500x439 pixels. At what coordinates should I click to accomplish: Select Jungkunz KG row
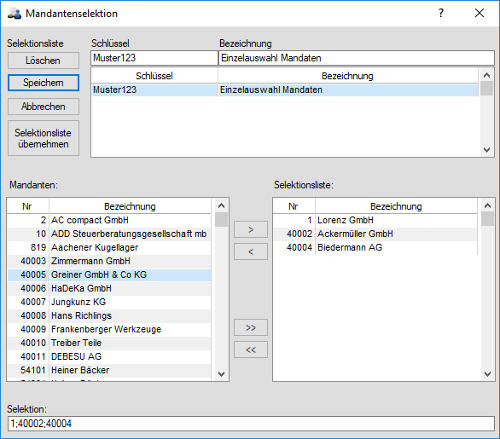[109, 302]
